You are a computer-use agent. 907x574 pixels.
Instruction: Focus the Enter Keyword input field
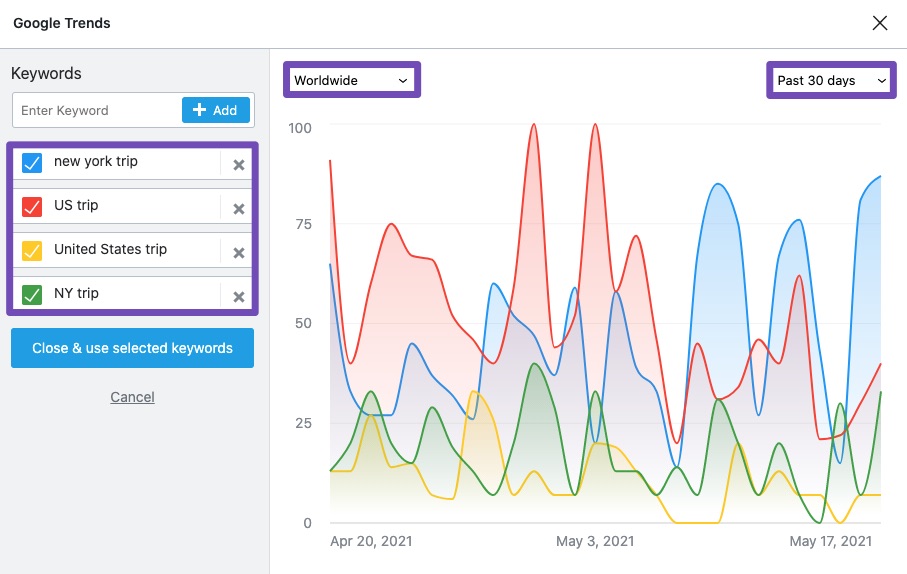(x=97, y=110)
